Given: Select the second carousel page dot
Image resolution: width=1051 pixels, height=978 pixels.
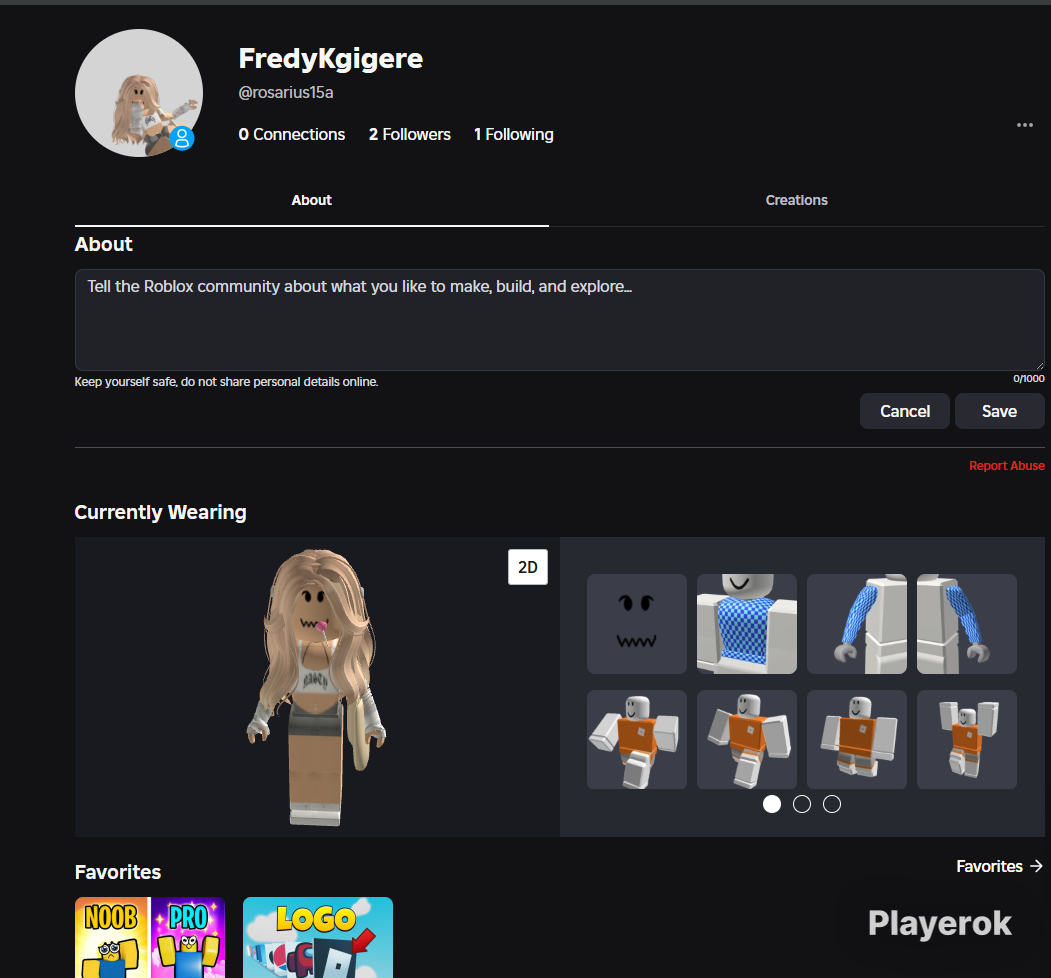Looking at the screenshot, I should pos(802,804).
